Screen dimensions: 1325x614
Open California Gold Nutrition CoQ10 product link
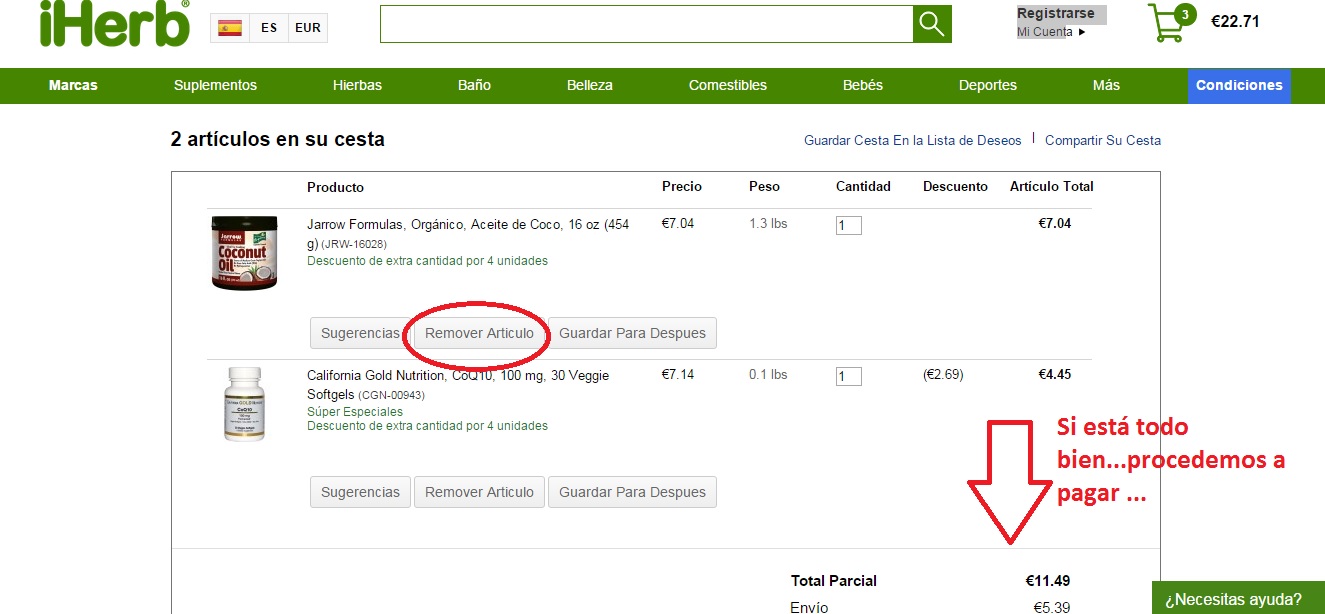(458, 384)
